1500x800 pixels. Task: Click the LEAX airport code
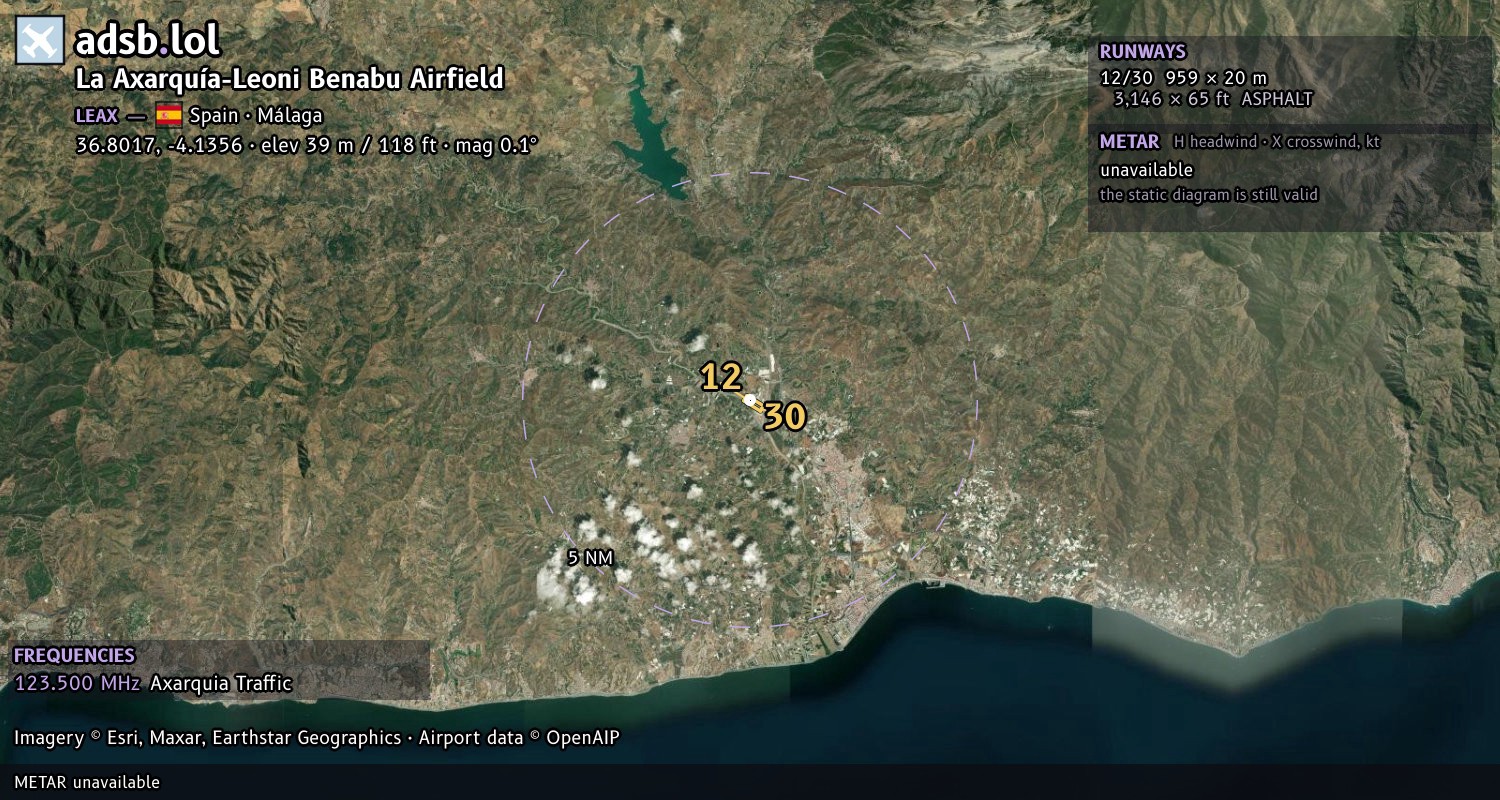pos(96,115)
